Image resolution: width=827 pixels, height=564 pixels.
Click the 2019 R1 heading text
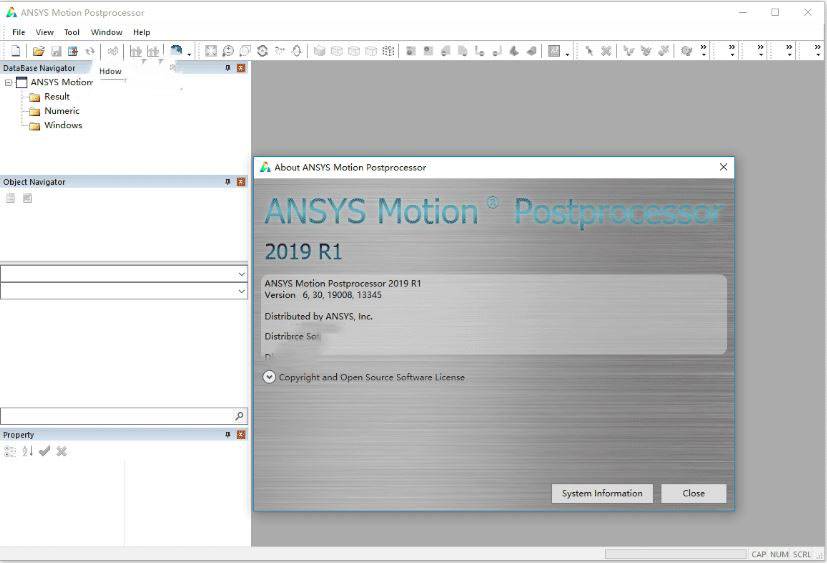[x=303, y=252]
